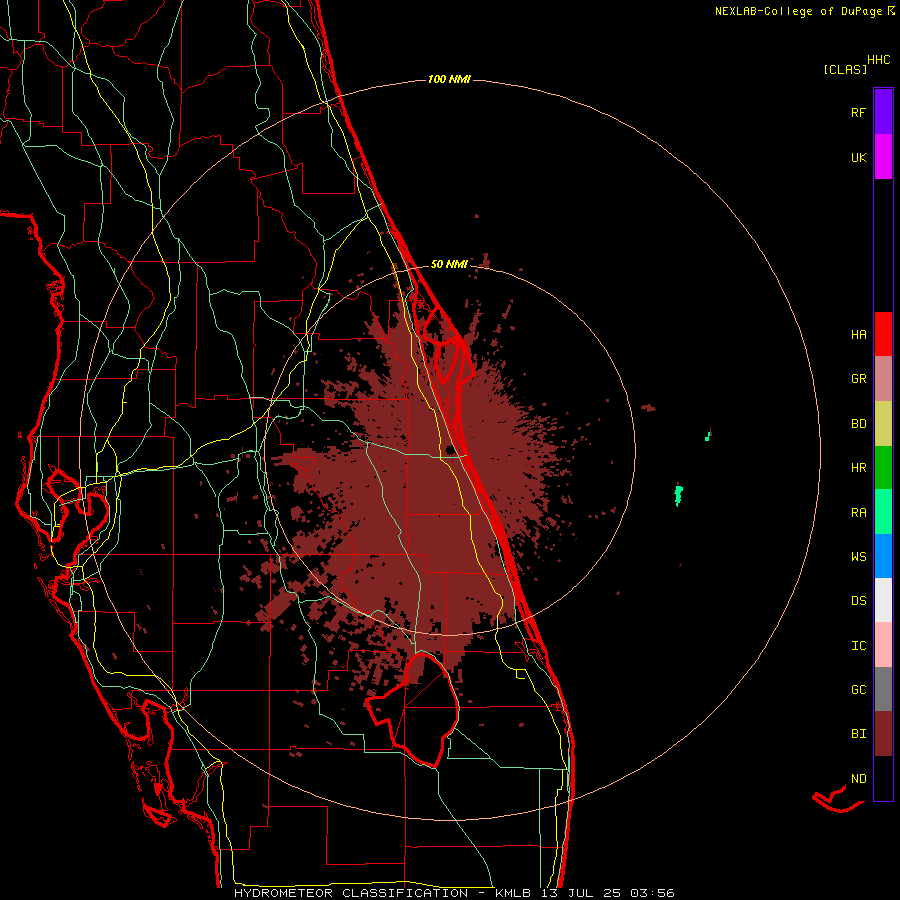Click the HR legend label
This screenshot has width=900, height=900.
pos(858,468)
